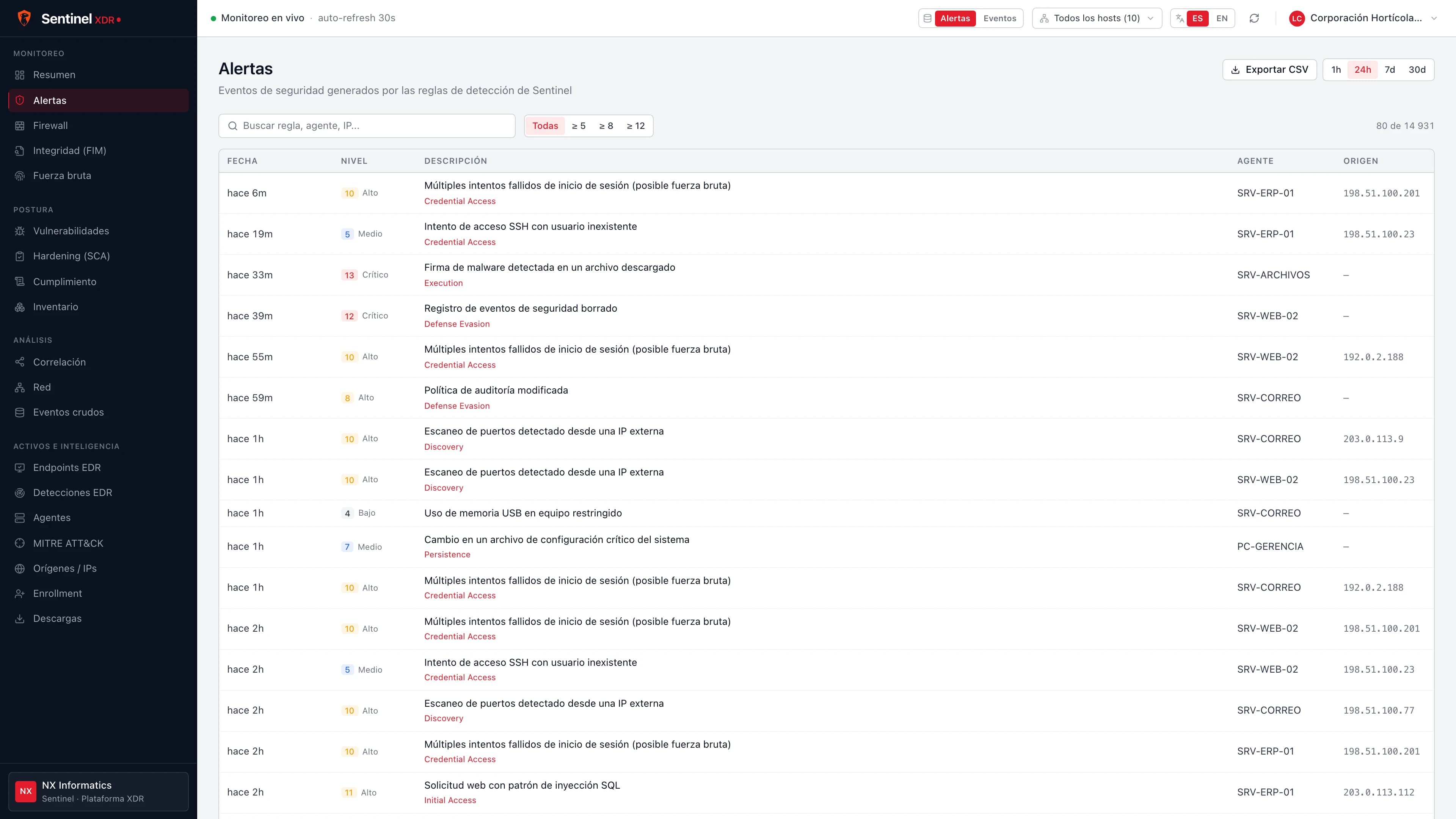Image resolution: width=1456 pixels, height=819 pixels.
Task: Click the Buscar regla, agente, IP search field
Action: [x=367, y=126]
